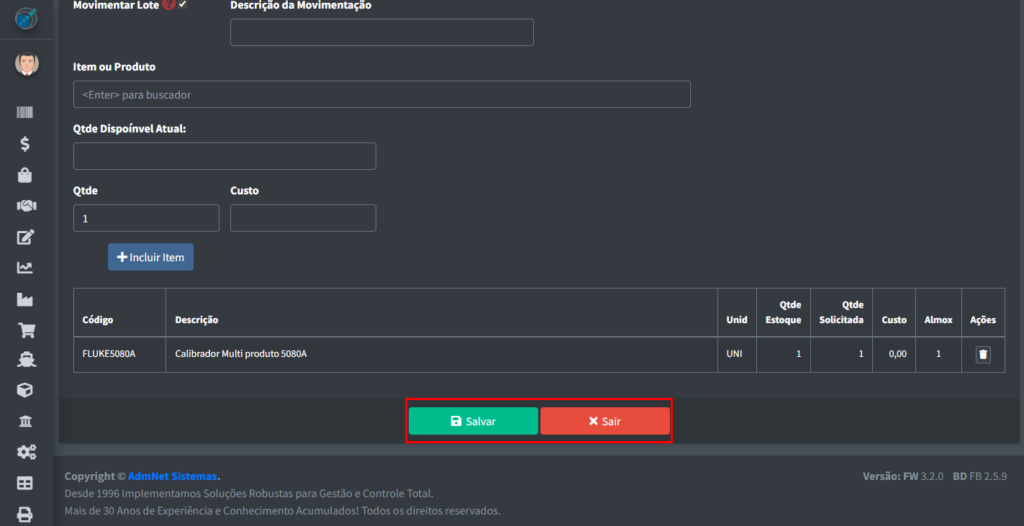1024x526 pixels.
Task: Focus the Item ou Produto search field
Action: tap(381, 94)
